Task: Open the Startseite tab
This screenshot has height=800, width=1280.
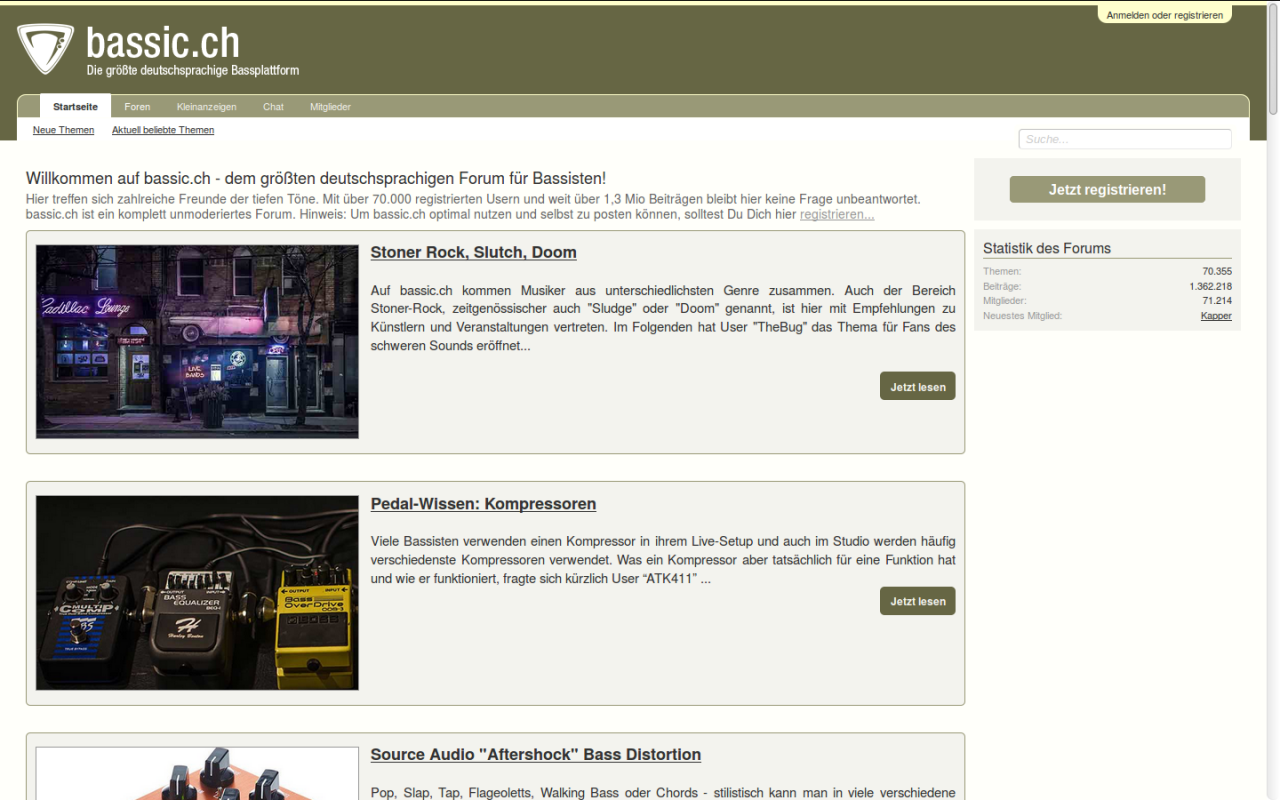Action: point(75,107)
